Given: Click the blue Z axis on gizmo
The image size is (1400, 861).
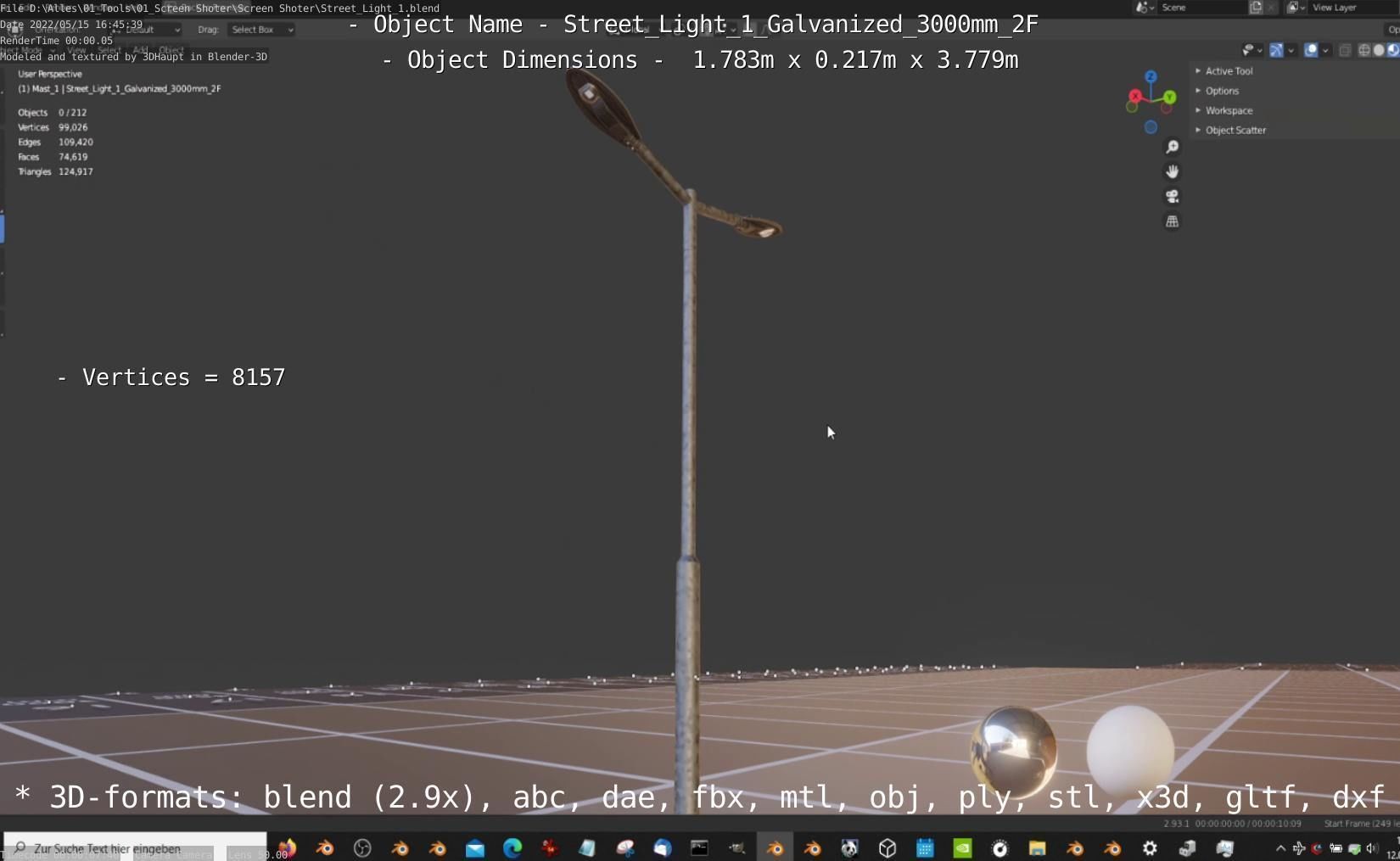Looking at the screenshot, I should (x=1151, y=77).
